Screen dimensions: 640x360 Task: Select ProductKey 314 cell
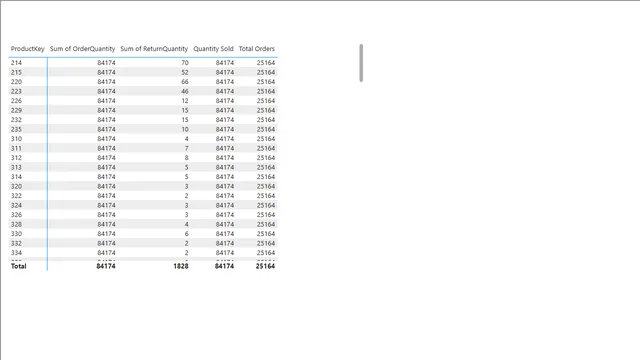coord(16,177)
